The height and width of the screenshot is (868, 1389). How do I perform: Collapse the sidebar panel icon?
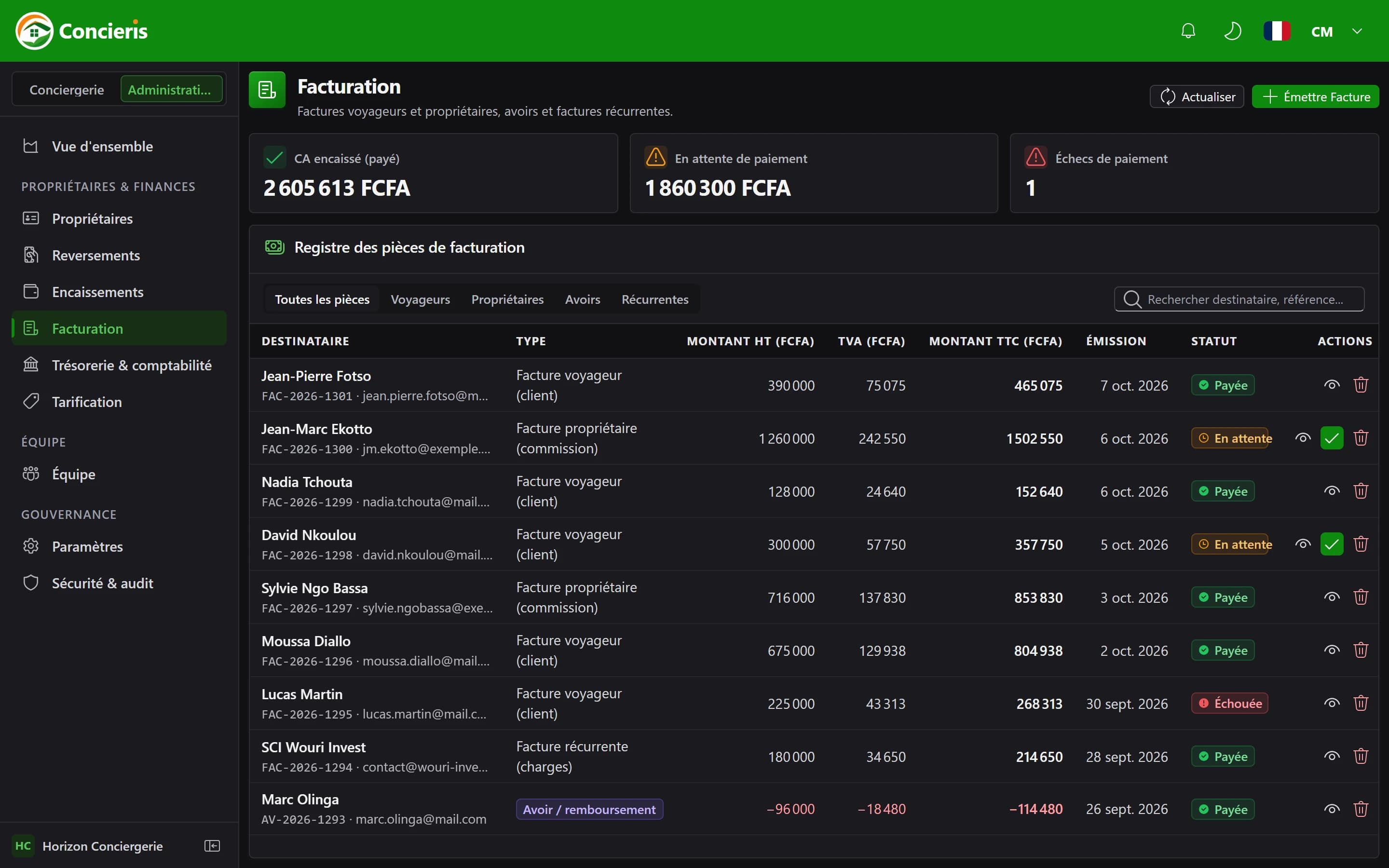tap(212, 846)
